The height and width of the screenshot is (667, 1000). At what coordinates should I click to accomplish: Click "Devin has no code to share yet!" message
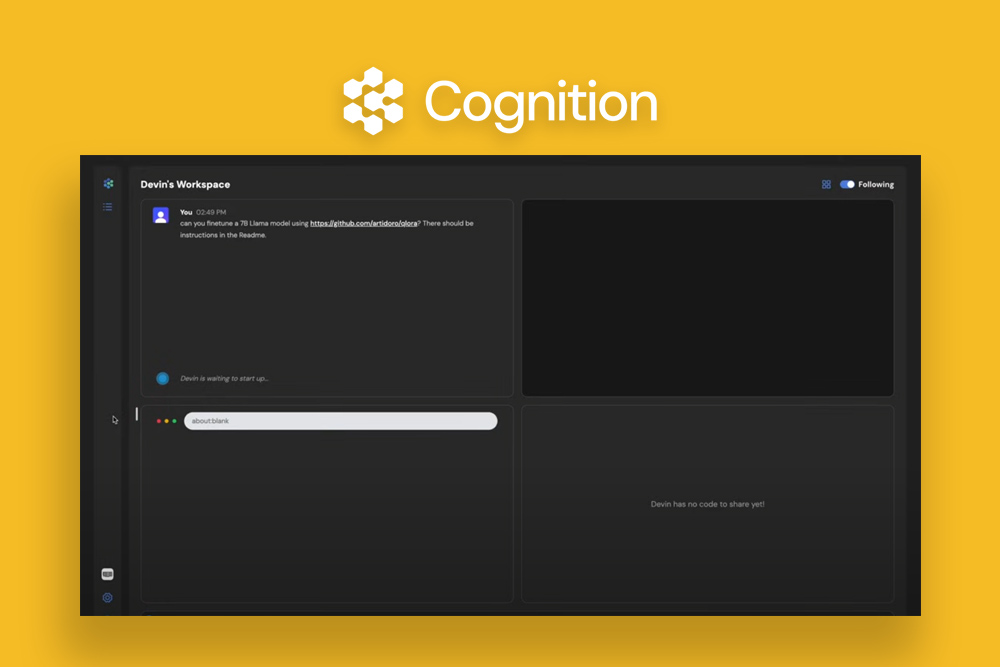pos(707,504)
